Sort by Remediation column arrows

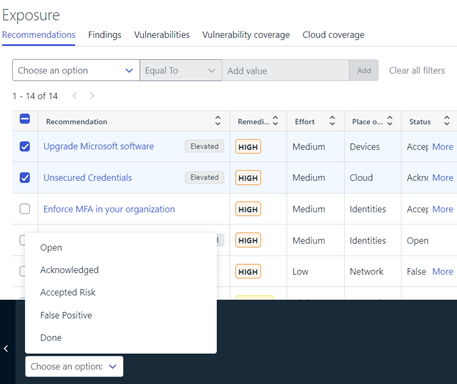point(275,121)
